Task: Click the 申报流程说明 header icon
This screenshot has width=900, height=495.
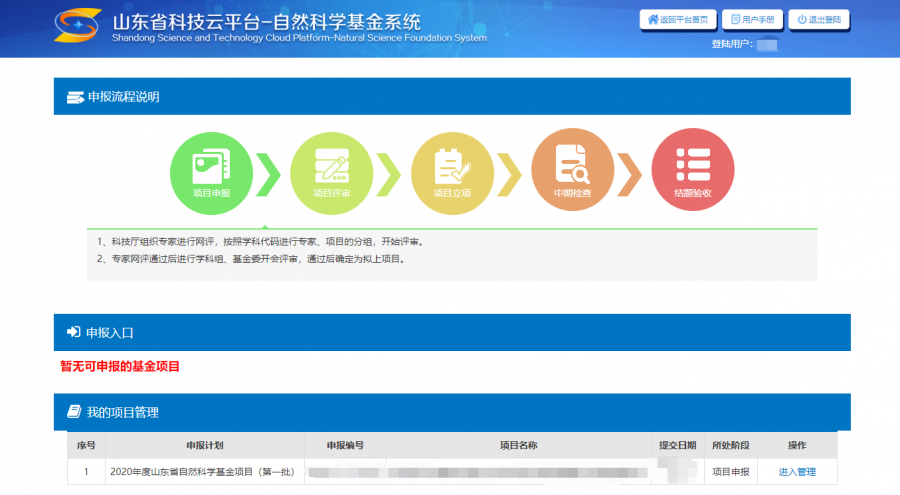Action: 74,97
